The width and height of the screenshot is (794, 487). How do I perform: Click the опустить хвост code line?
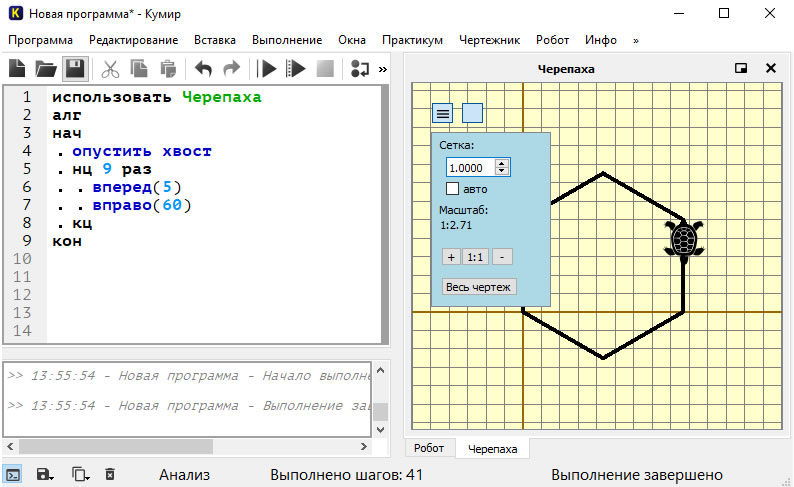point(142,151)
